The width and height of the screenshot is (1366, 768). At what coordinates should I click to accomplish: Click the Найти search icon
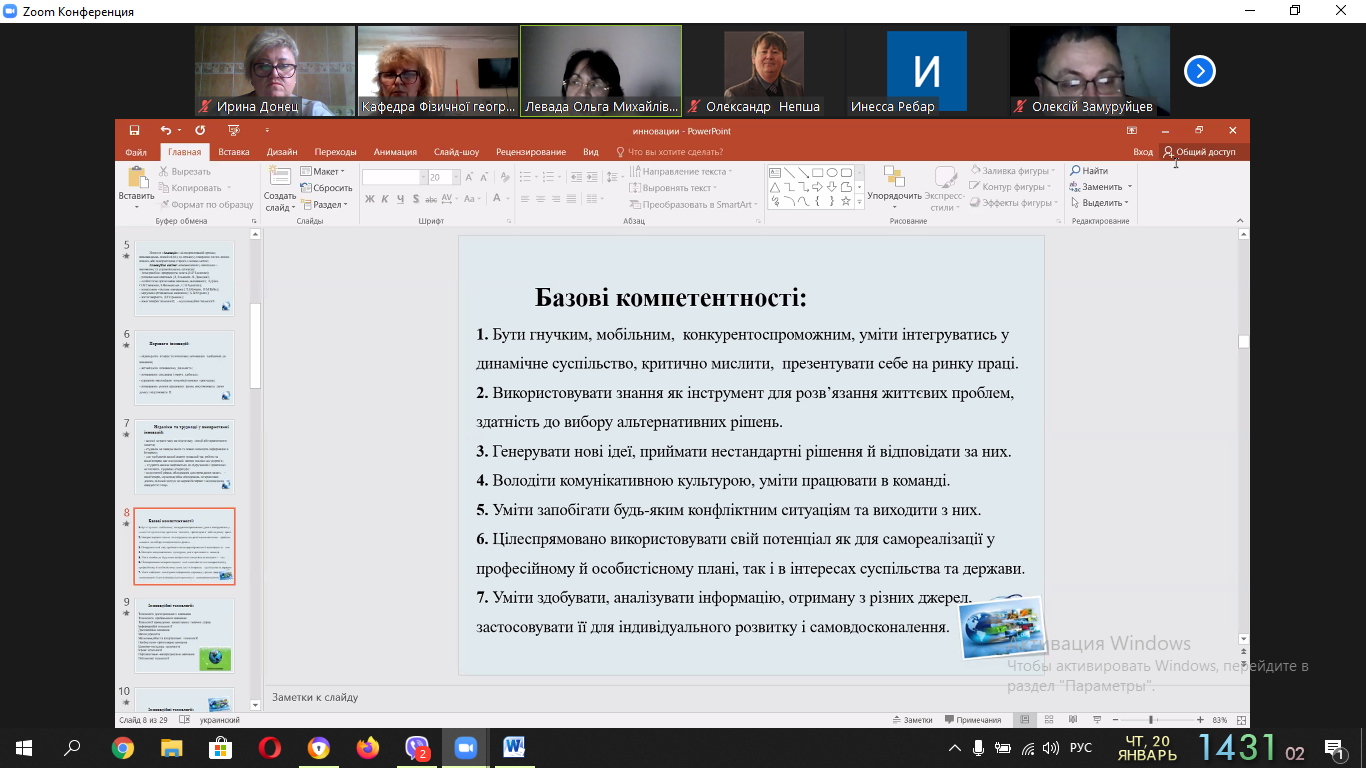tap(1088, 171)
